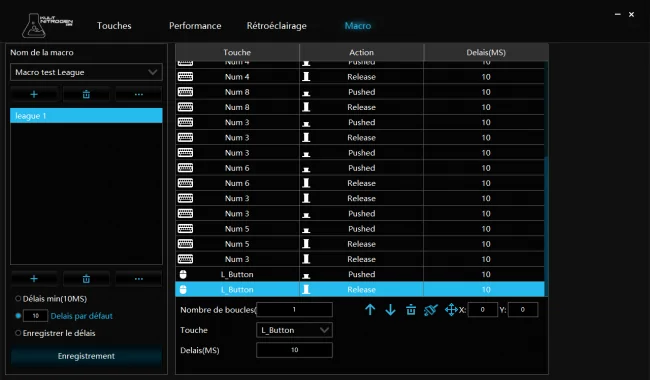This screenshot has width=650, height=380.
Task: Clear all steps with the brush icon
Action: pos(431,310)
